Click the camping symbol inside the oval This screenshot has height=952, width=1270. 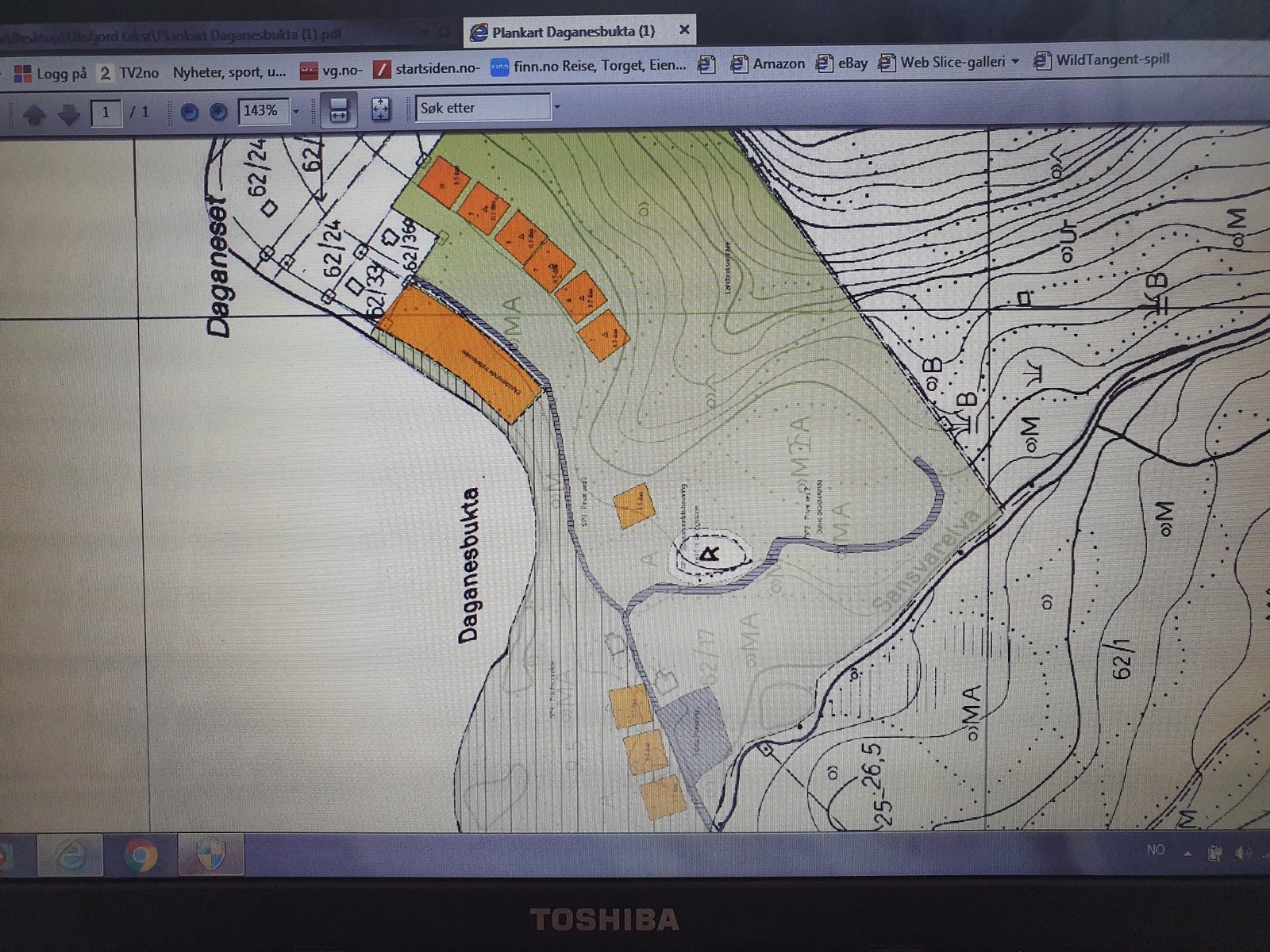tap(710, 553)
